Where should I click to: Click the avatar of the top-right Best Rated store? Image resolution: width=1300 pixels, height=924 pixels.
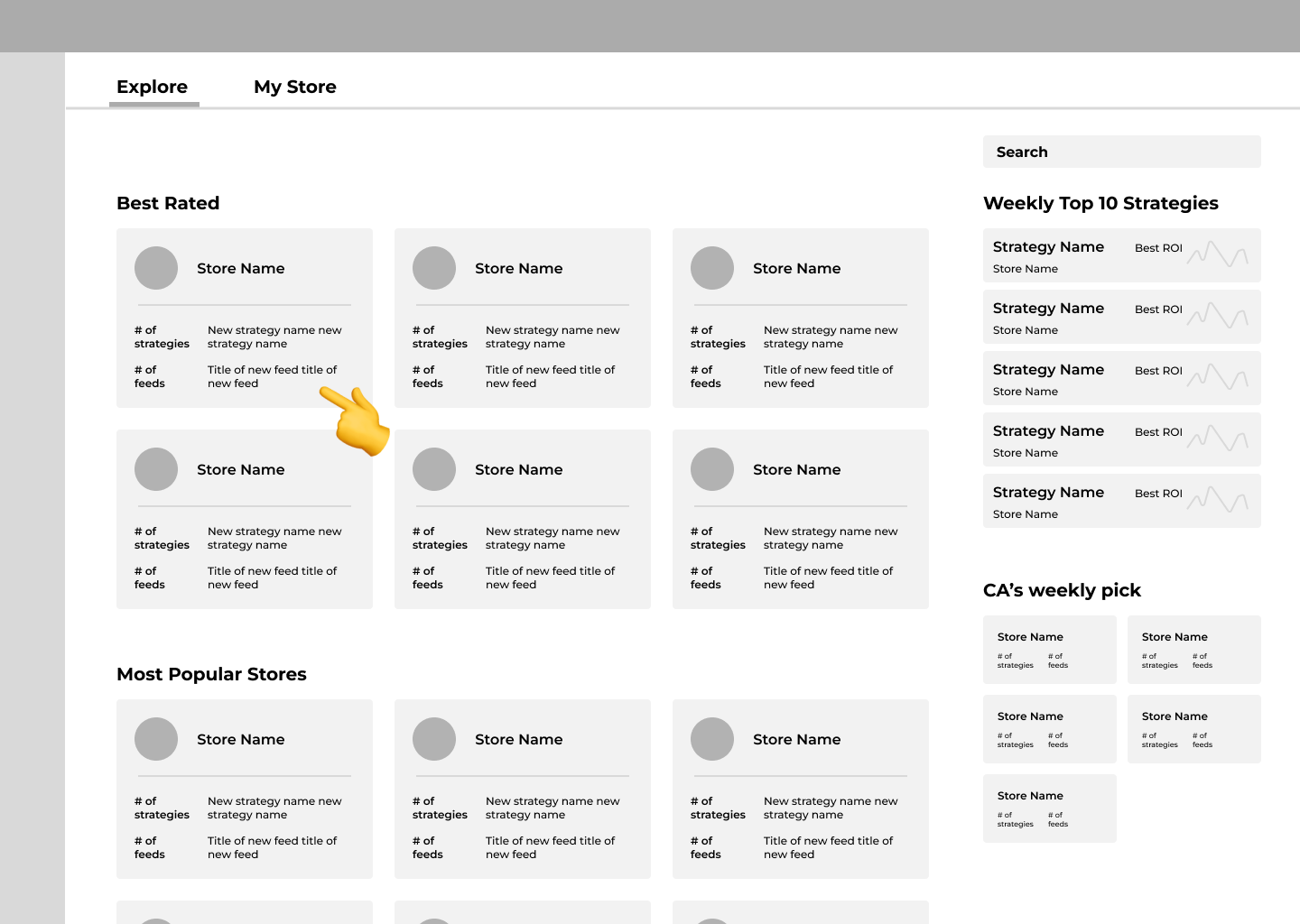712,268
